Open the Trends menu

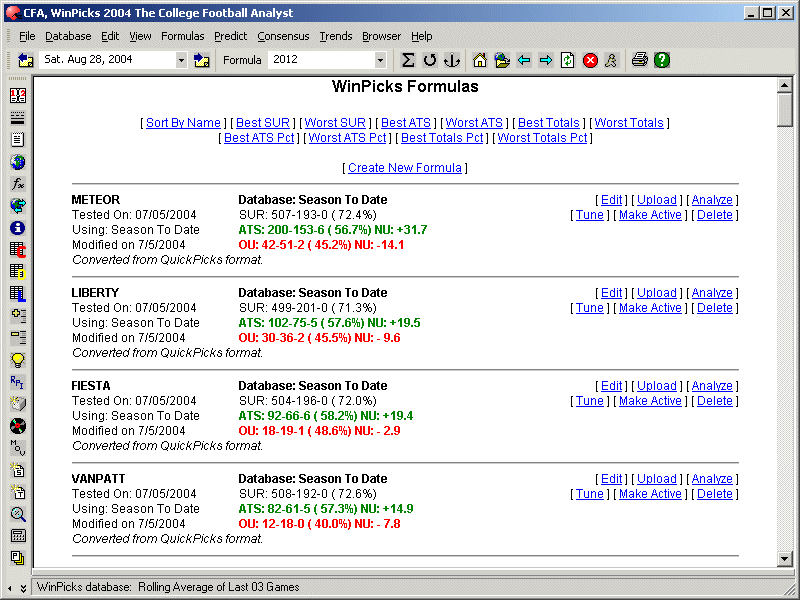click(x=336, y=36)
